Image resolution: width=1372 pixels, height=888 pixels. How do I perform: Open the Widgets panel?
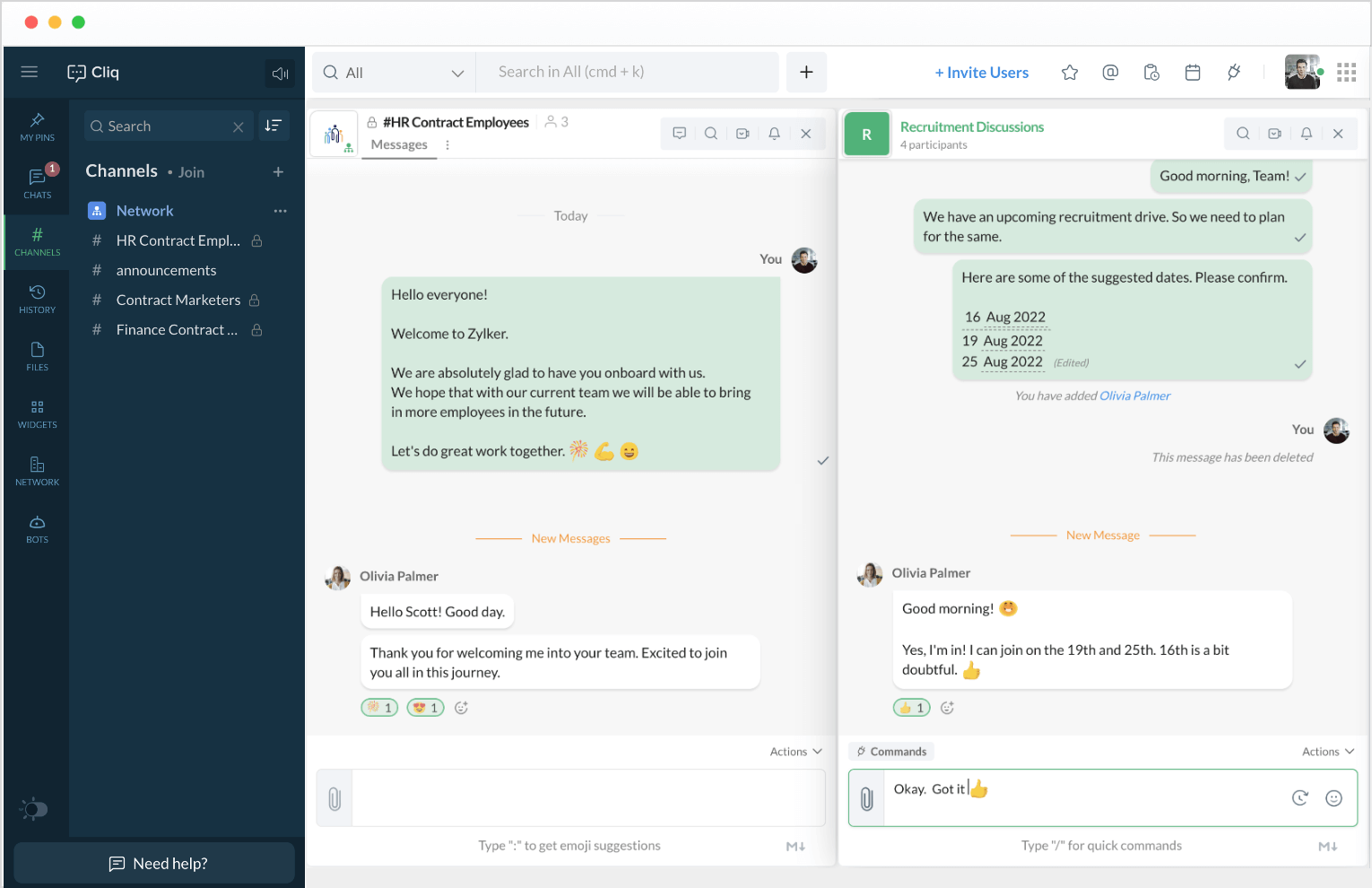click(x=38, y=414)
